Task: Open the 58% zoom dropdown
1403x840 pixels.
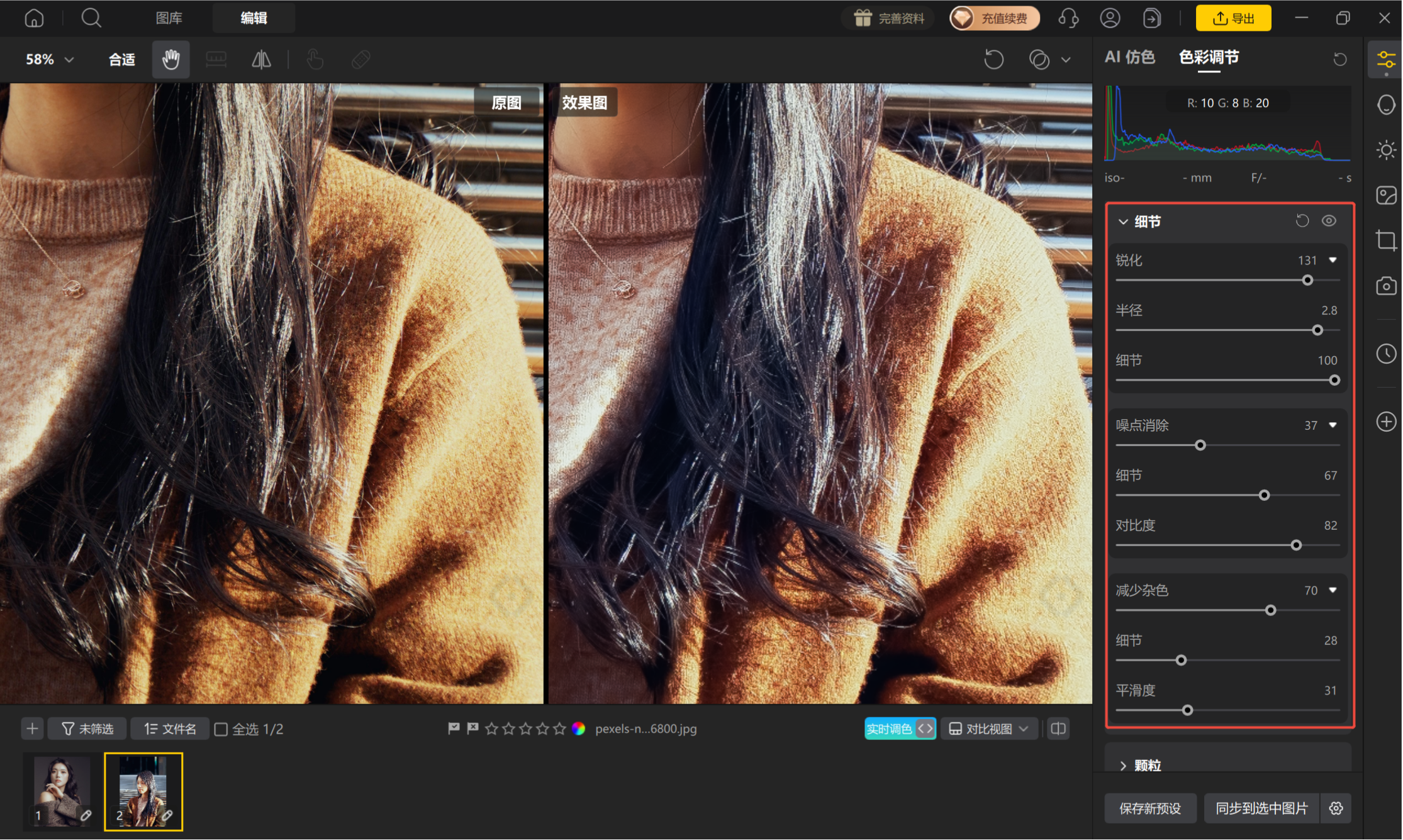Action: coord(50,60)
